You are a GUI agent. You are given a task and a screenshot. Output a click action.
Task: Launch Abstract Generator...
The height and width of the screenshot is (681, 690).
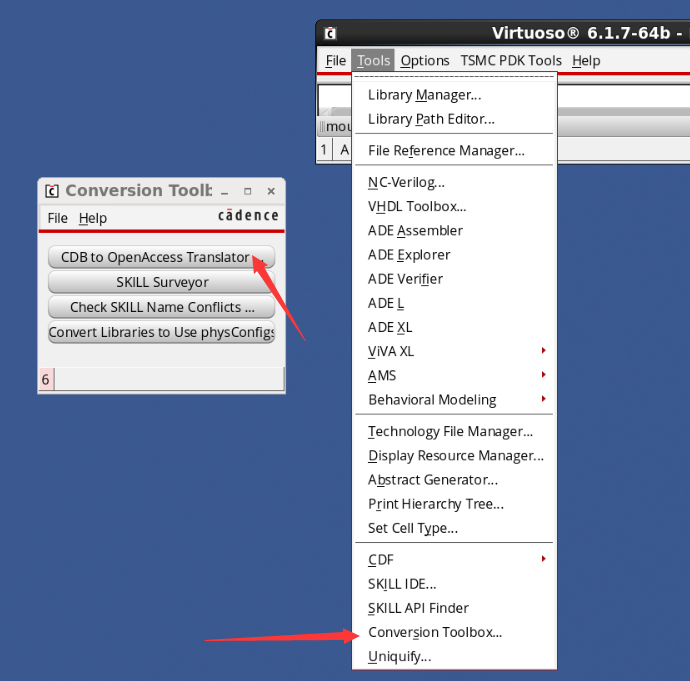[x=454, y=480]
